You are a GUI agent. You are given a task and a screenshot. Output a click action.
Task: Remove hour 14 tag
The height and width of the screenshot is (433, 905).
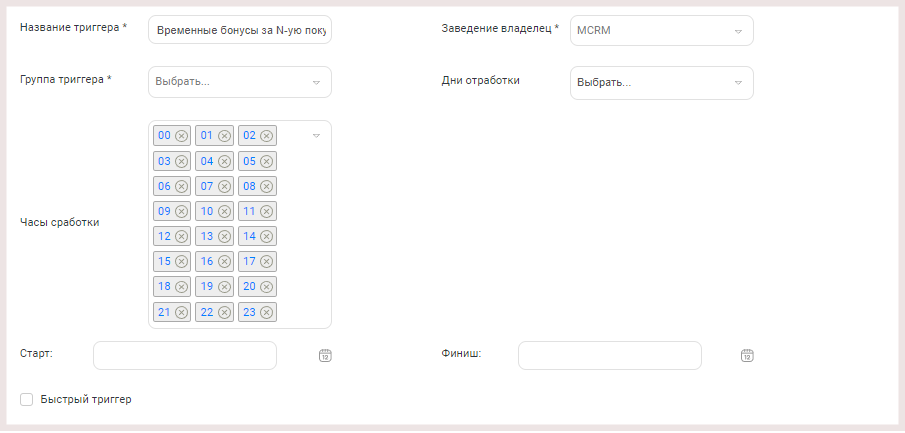pos(266,236)
